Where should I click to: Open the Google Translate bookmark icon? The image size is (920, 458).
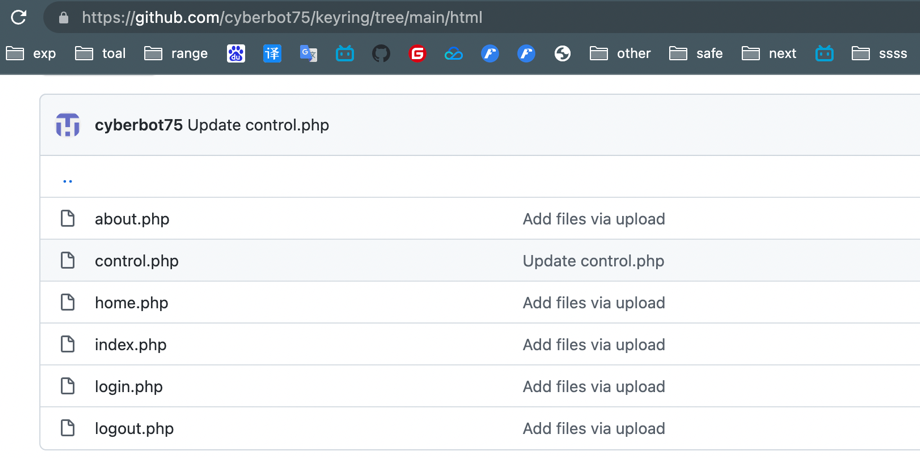(308, 53)
